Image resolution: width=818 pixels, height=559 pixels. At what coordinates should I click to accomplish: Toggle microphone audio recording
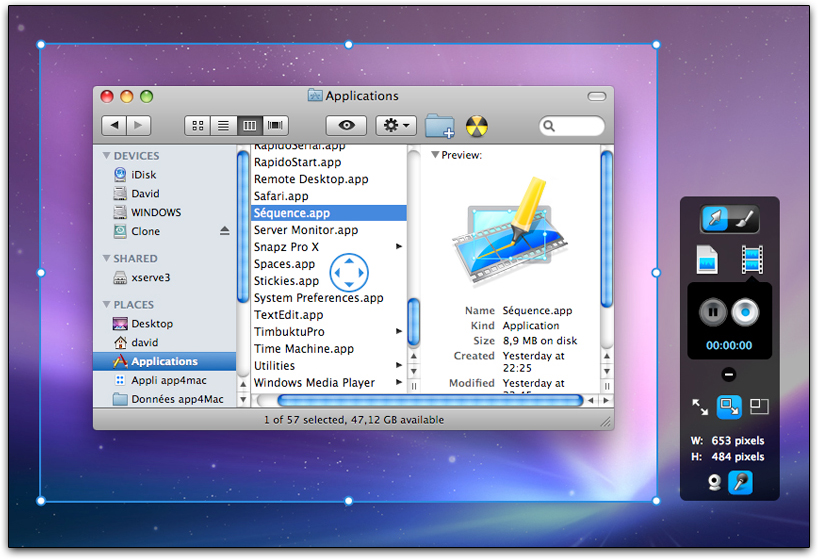[741, 482]
